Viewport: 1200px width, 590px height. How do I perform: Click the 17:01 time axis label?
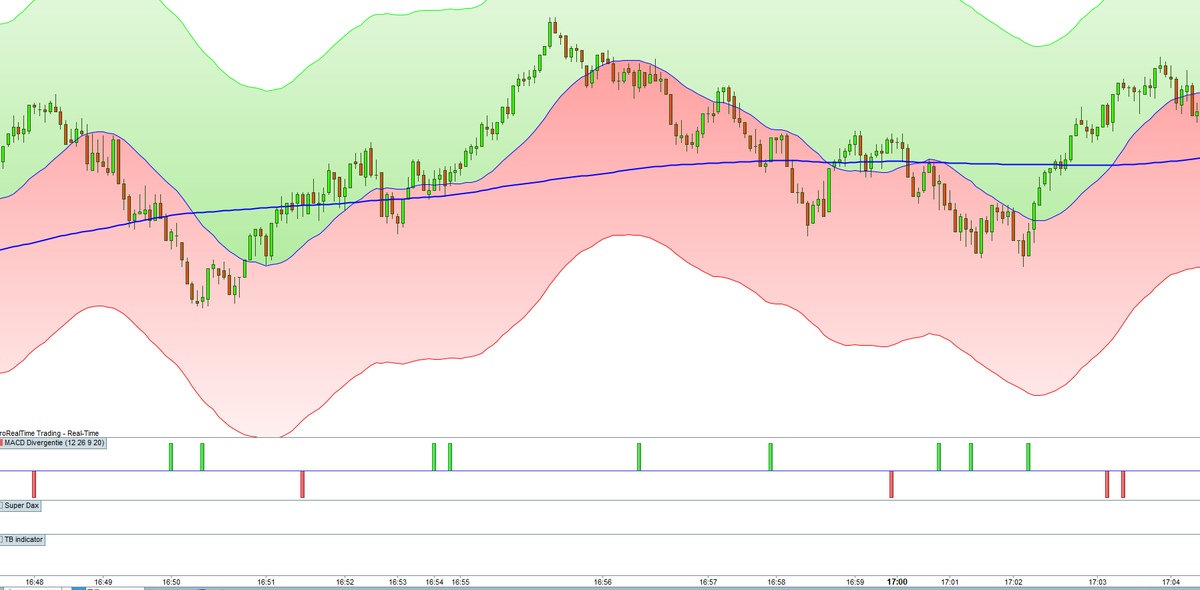[x=951, y=581]
